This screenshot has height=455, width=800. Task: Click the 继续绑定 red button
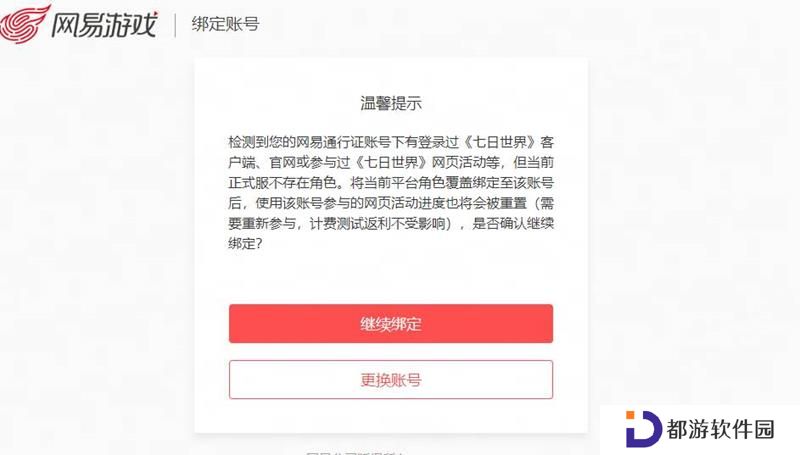click(x=391, y=324)
